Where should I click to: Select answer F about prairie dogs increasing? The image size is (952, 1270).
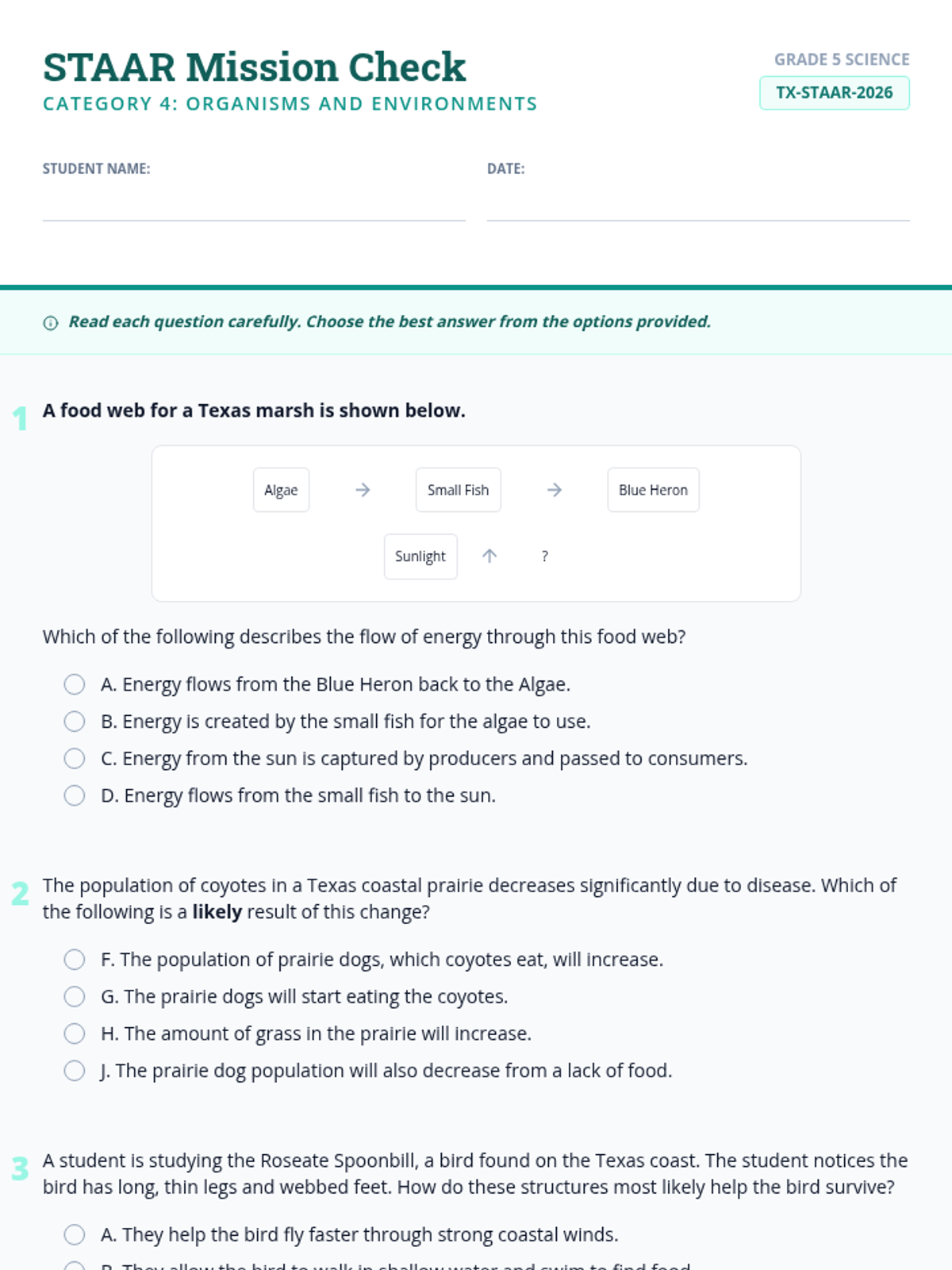tap(75, 960)
